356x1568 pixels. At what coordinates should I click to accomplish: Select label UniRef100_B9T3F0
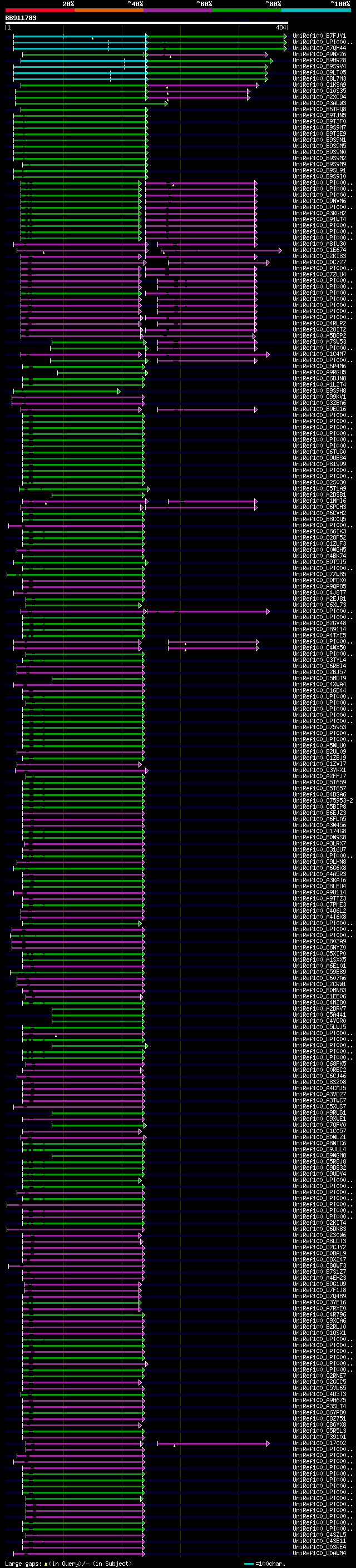pos(319,121)
